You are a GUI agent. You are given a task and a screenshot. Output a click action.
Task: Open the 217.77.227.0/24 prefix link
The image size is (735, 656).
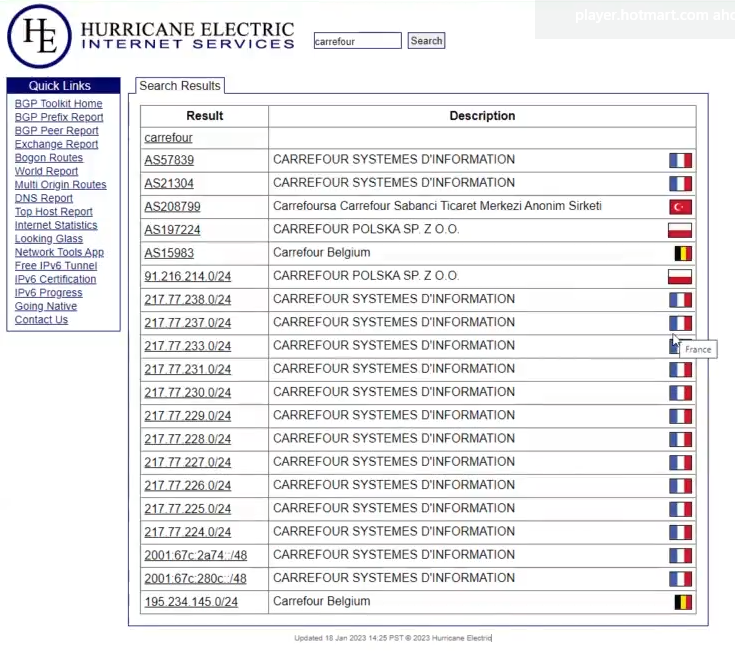[x=188, y=463]
